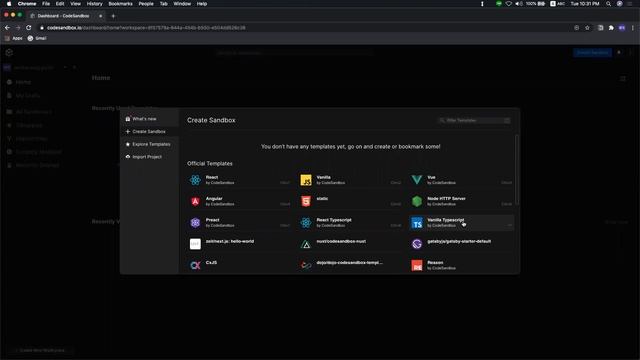Bookmark this page with the star icon
640x360 pixels.
pyautogui.click(x=587, y=28)
